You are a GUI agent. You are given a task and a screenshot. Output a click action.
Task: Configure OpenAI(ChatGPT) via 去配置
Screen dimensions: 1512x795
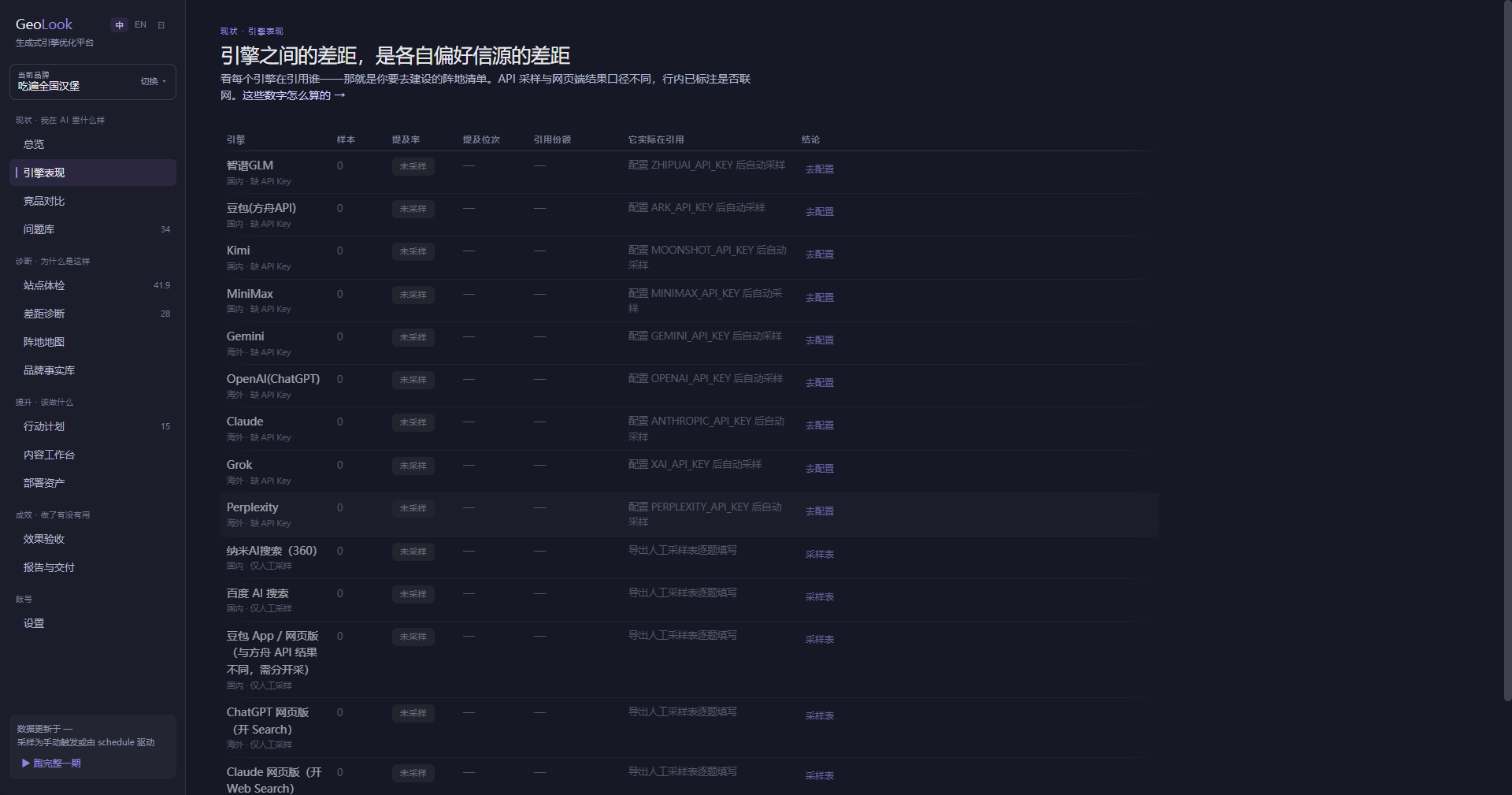pos(819,382)
